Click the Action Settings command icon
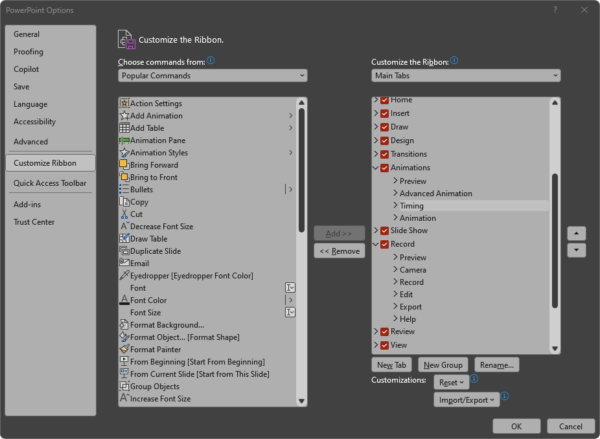The height and width of the screenshot is (439, 600). click(124, 103)
